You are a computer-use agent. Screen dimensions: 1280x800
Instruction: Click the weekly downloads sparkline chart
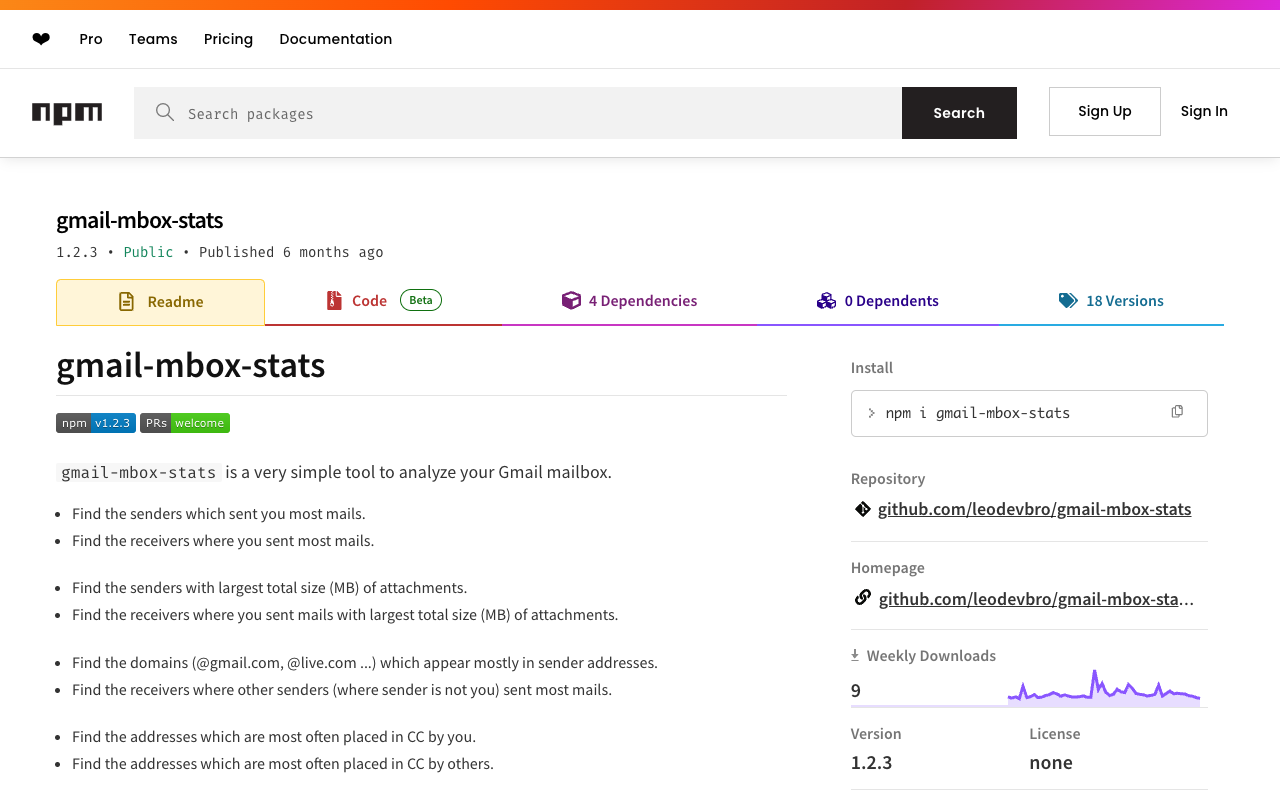pos(1104,688)
